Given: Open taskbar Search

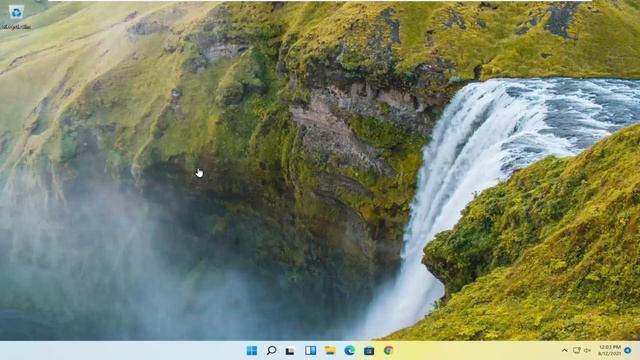Looking at the screenshot, I should click(x=271, y=351).
